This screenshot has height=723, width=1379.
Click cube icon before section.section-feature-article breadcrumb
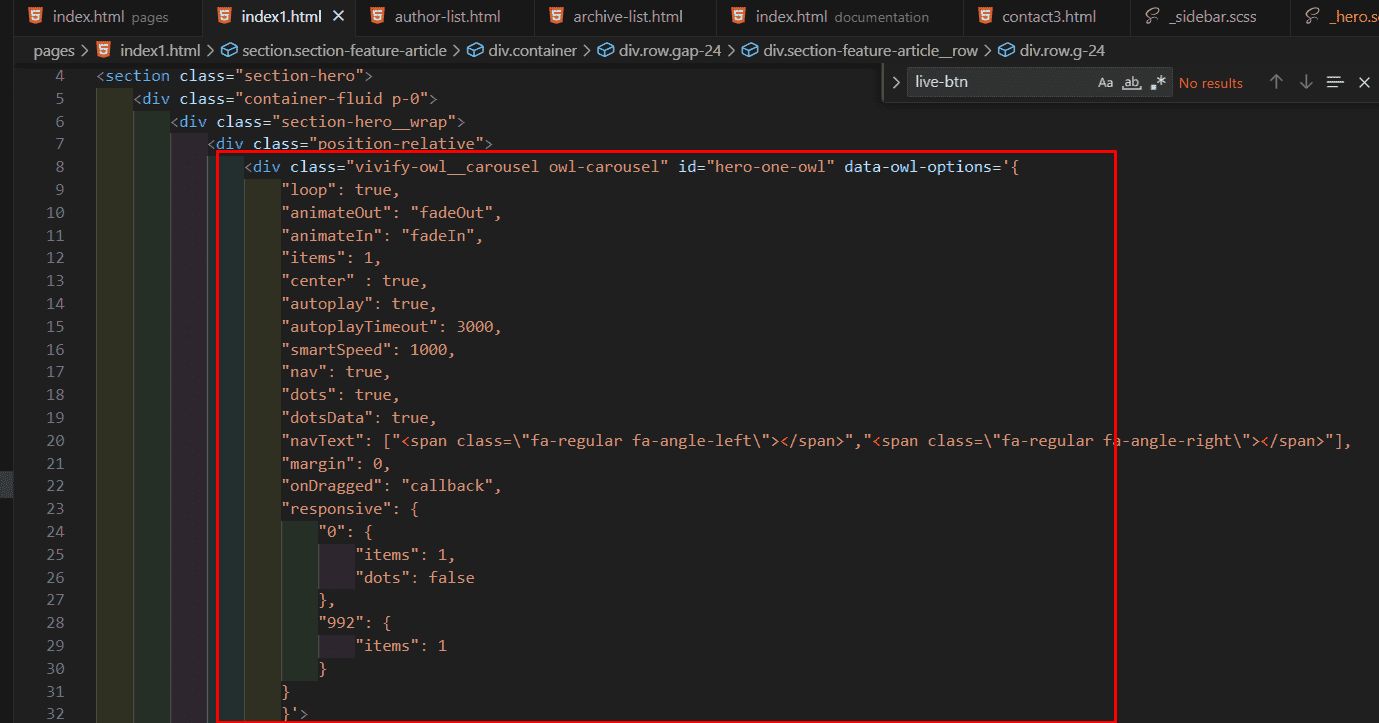[x=229, y=50]
